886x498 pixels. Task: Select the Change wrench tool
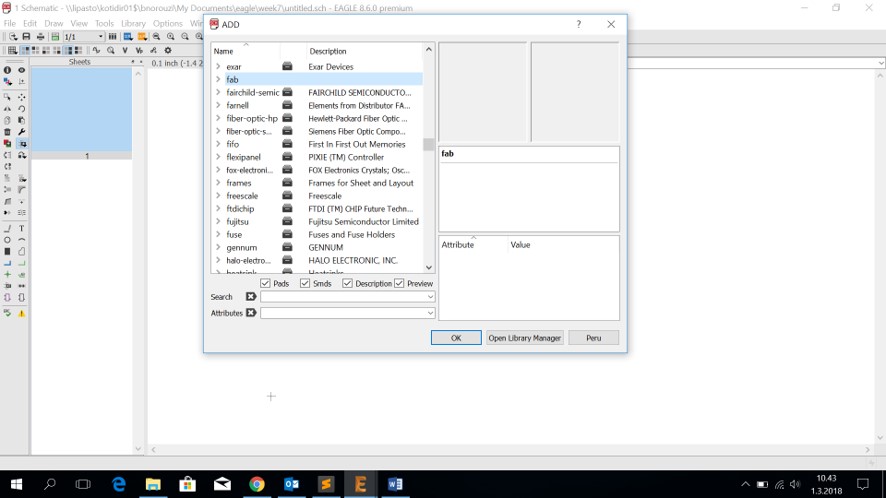21,132
